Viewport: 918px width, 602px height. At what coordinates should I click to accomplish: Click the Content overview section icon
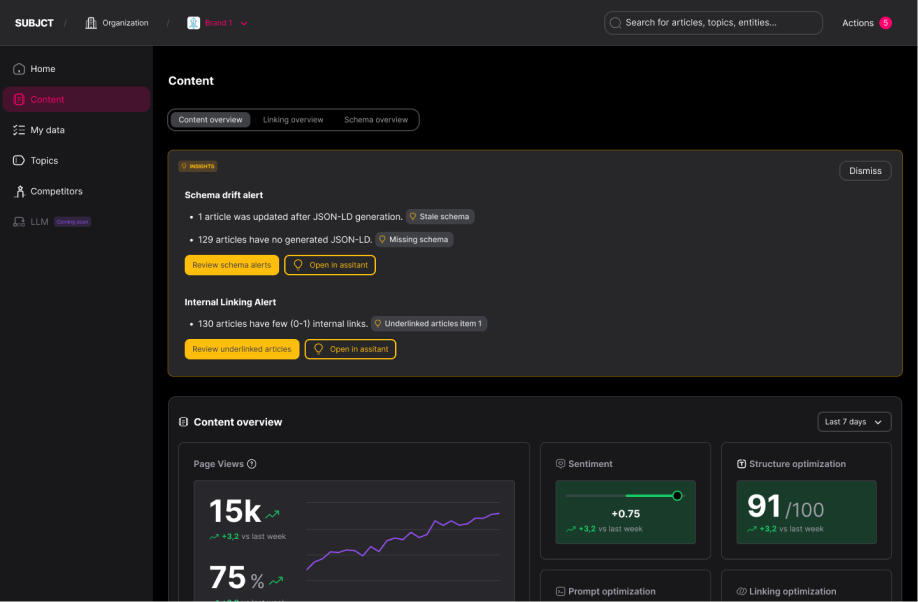pyautogui.click(x=183, y=422)
